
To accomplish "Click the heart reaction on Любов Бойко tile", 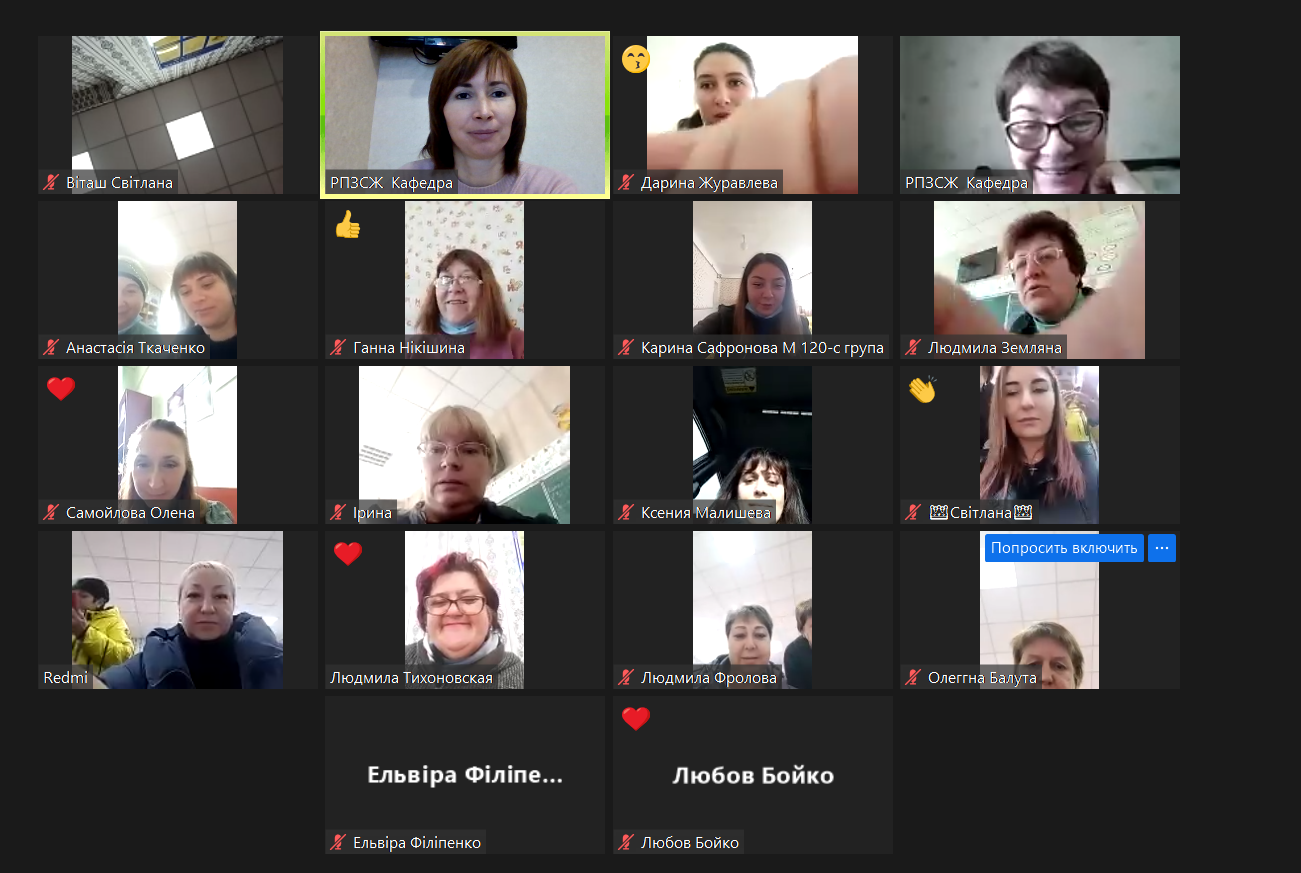I will 636,719.
